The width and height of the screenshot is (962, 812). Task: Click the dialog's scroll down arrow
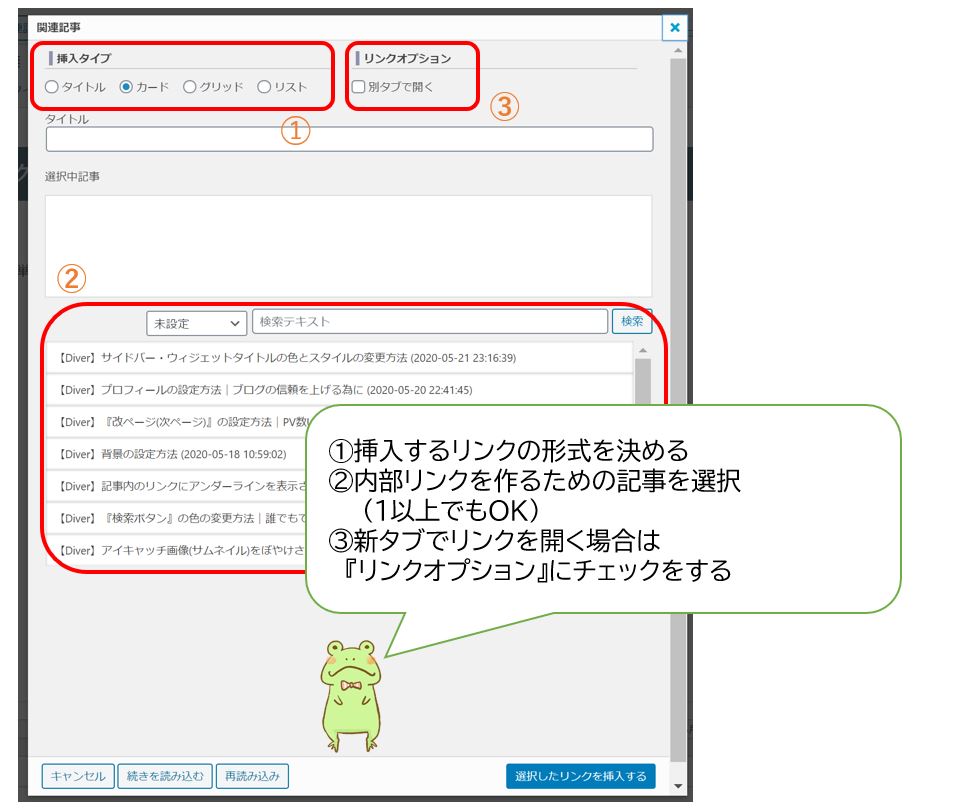pyautogui.click(x=679, y=785)
